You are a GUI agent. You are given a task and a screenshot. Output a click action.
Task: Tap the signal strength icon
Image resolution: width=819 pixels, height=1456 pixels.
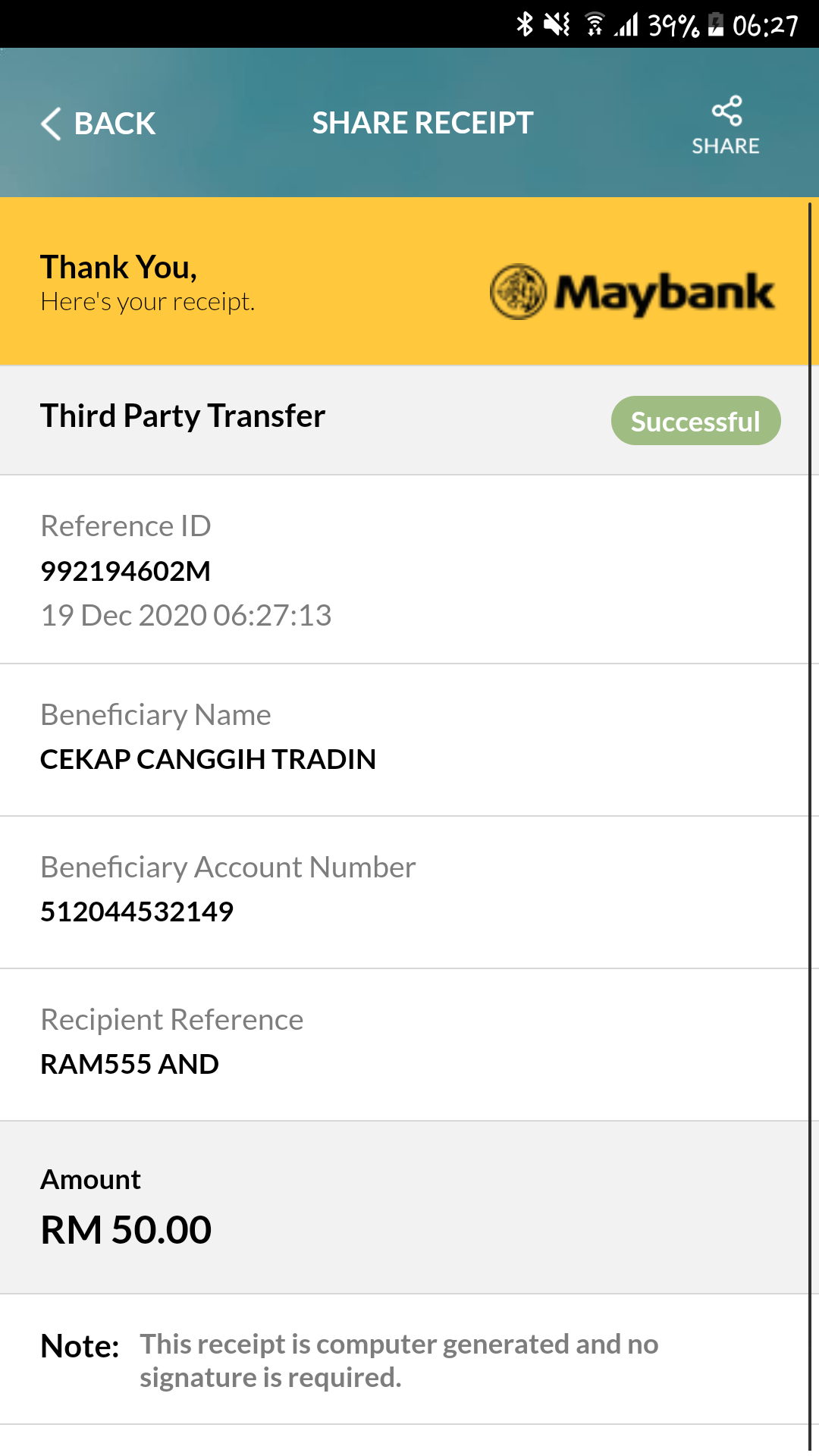pyautogui.click(x=626, y=24)
